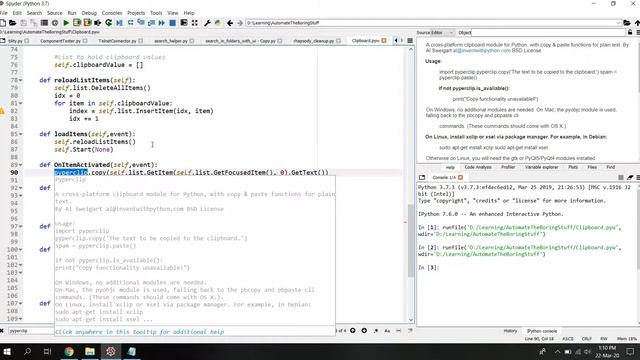This screenshot has height=360, width=640.
Task: Run cell and advance to next
Action: pyautogui.click(x=87, y=23)
